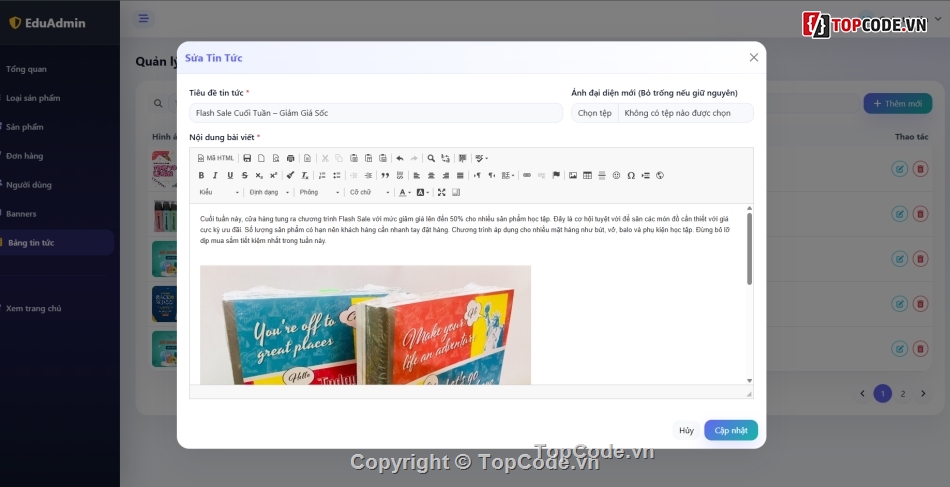The height and width of the screenshot is (487, 950).
Task: Insert a hyperlink with Link icon
Action: (527, 175)
